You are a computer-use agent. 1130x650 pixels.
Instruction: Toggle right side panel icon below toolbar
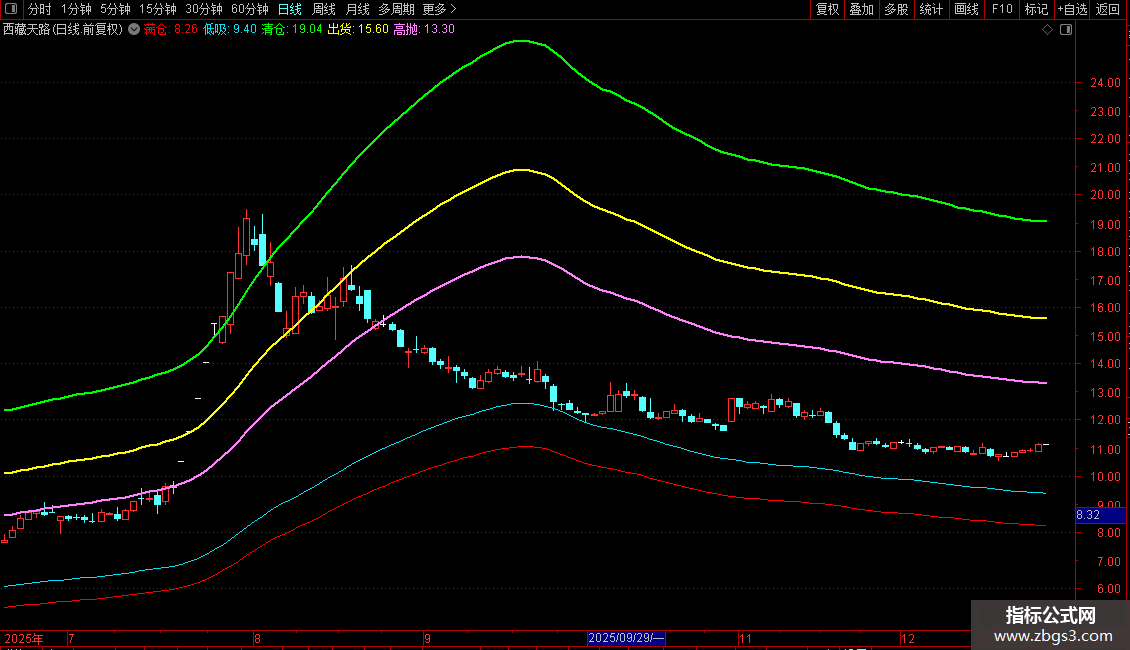1064,30
